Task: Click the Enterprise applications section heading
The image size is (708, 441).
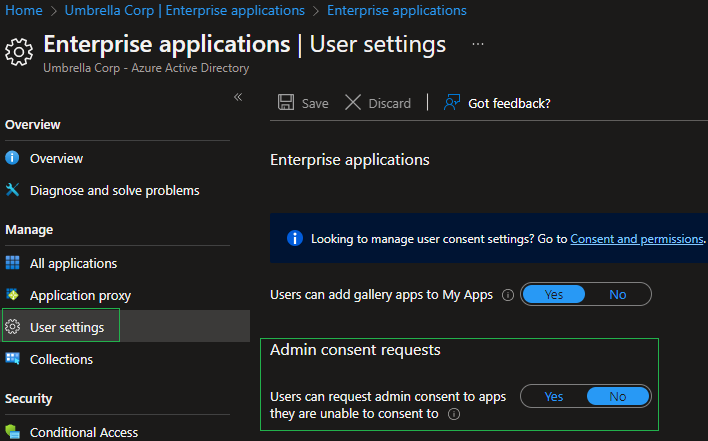Action: 349,160
